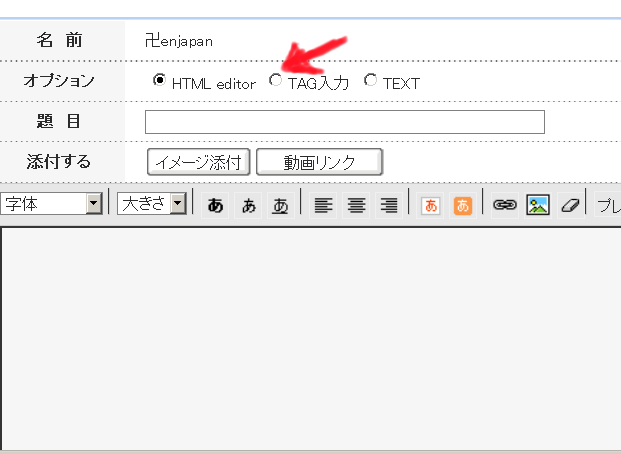Select the HTML editor radio option
621x454 pixels.
pyautogui.click(x=159, y=81)
